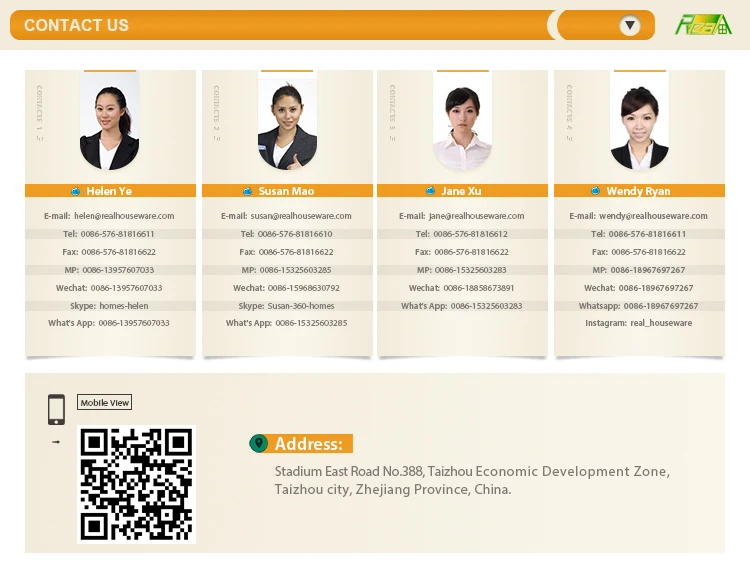Click the green Real house logo

[703, 25]
